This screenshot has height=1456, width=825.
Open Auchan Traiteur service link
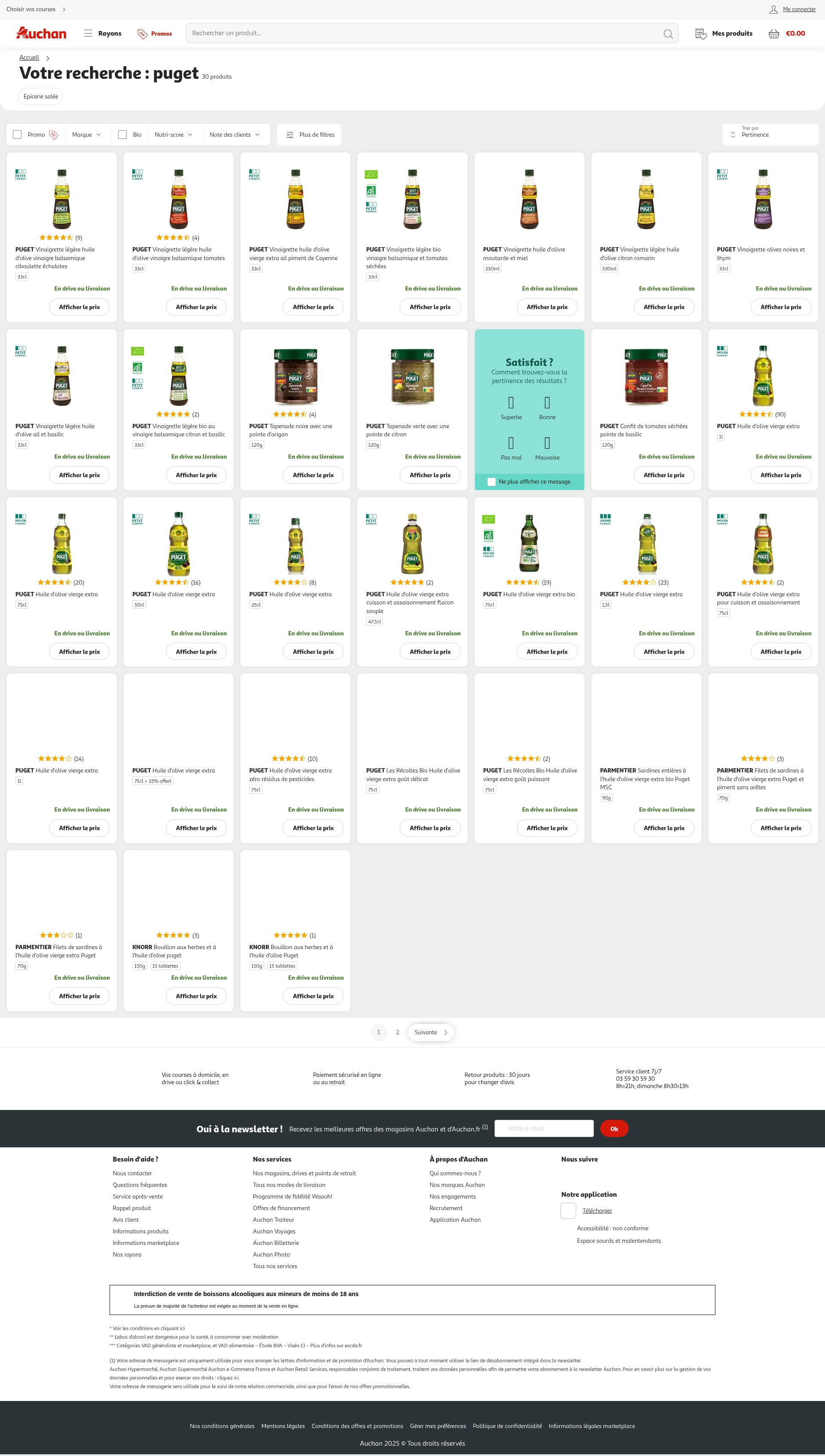tap(274, 1220)
